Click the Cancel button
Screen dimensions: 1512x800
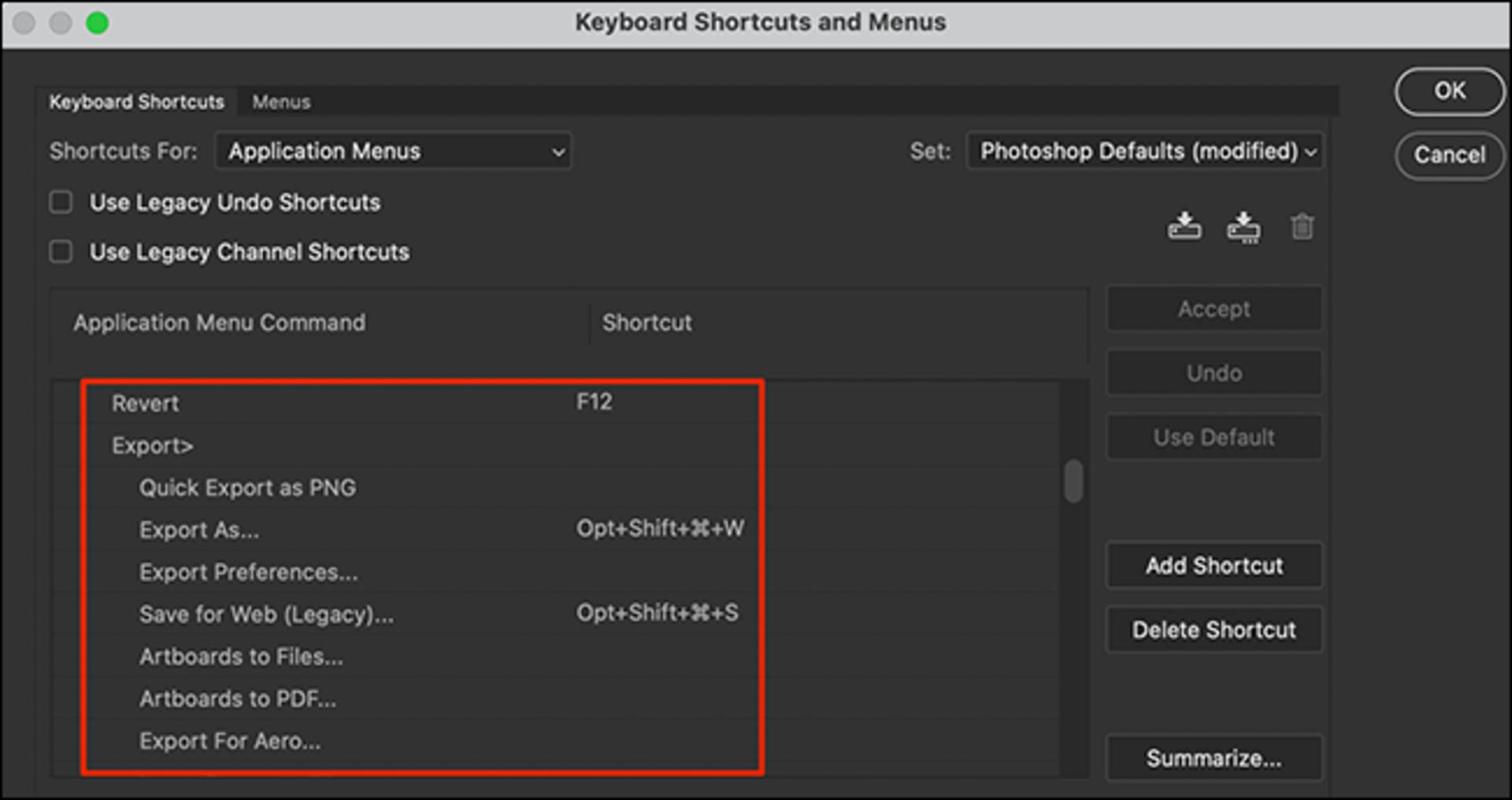(1450, 155)
